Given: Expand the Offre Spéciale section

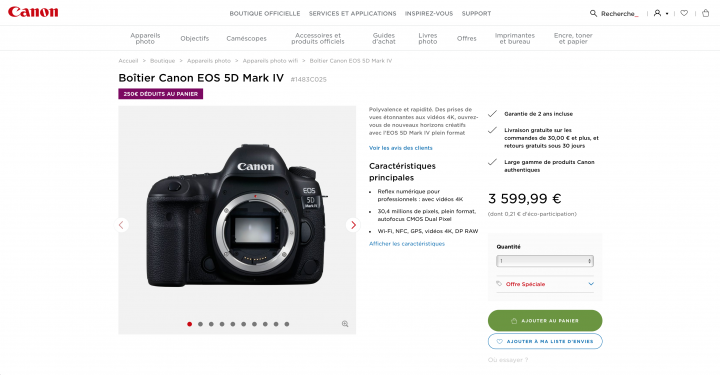Looking at the screenshot, I should 545,284.
